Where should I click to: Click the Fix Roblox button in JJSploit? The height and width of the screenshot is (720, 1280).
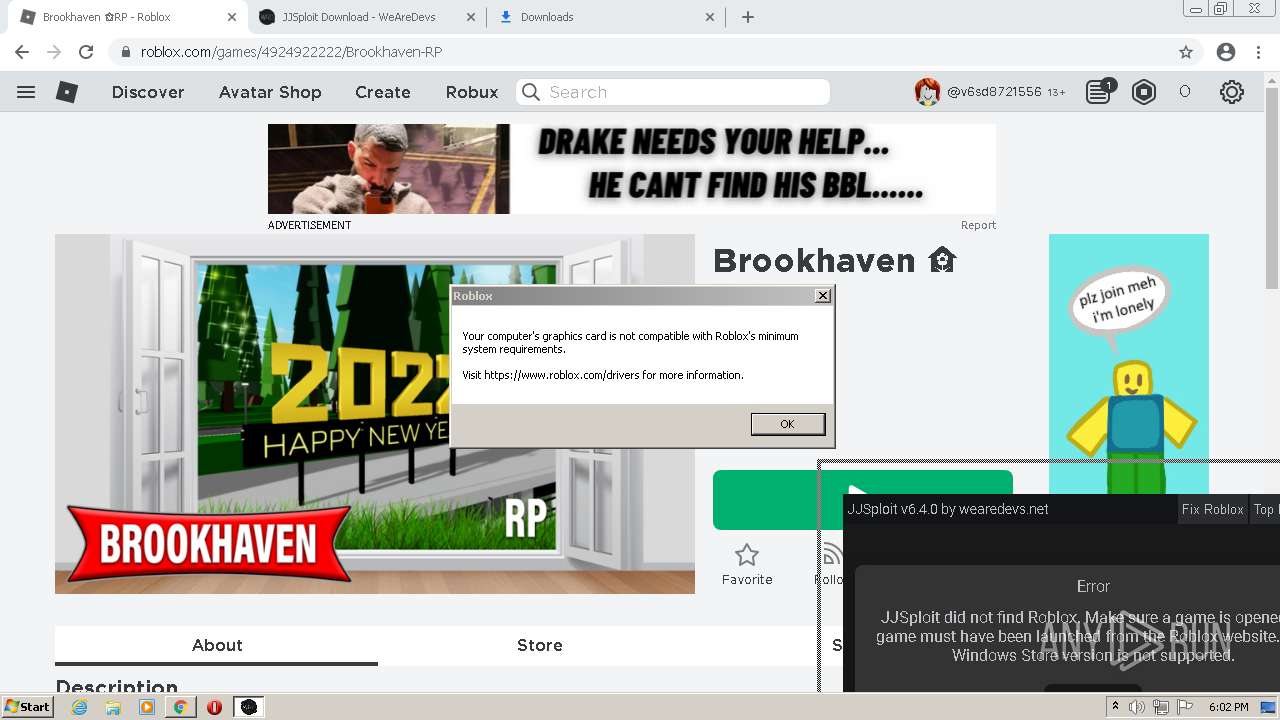click(1212, 509)
